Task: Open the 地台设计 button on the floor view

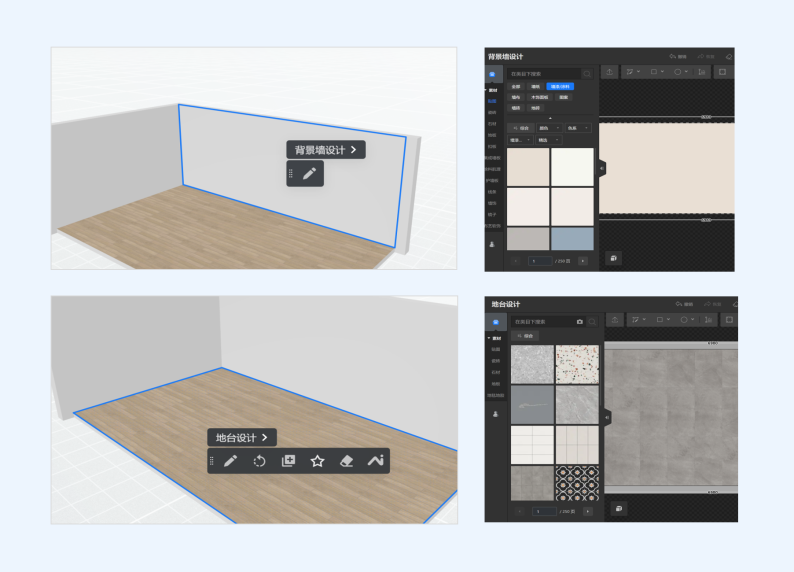Action: coord(242,438)
